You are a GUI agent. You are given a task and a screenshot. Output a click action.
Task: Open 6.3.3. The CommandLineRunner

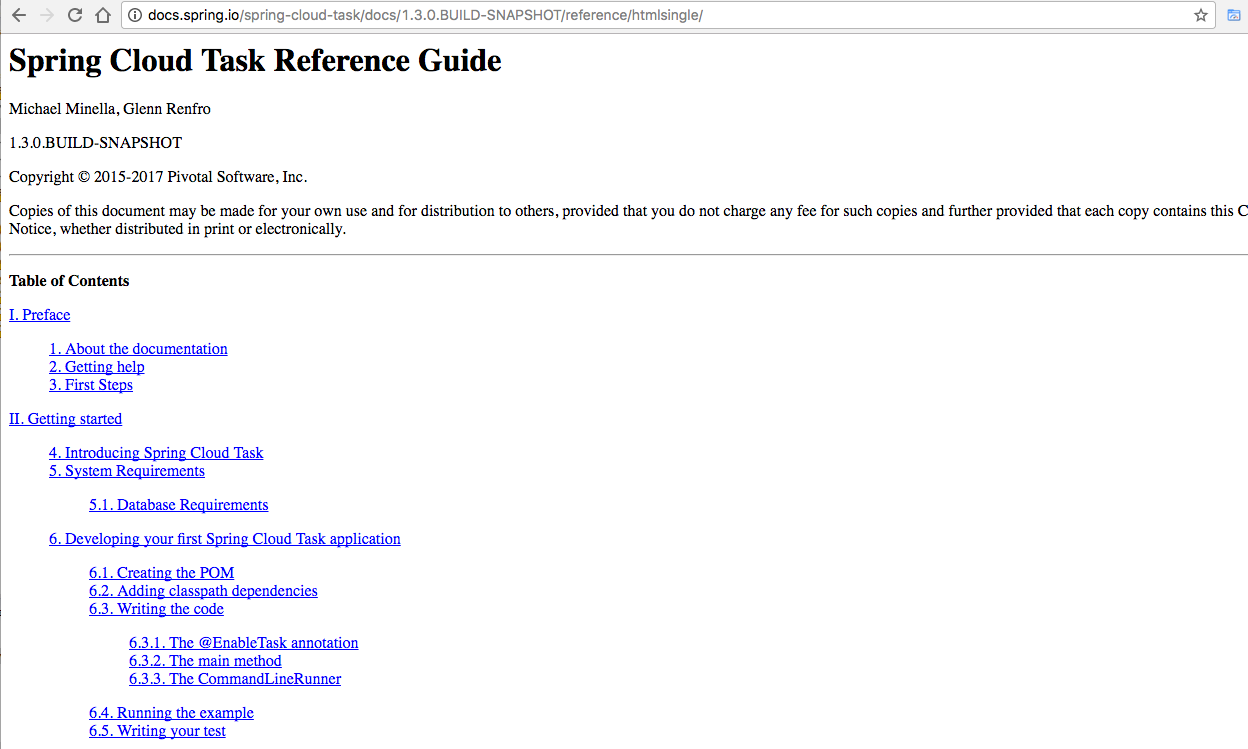click(235, 679)
